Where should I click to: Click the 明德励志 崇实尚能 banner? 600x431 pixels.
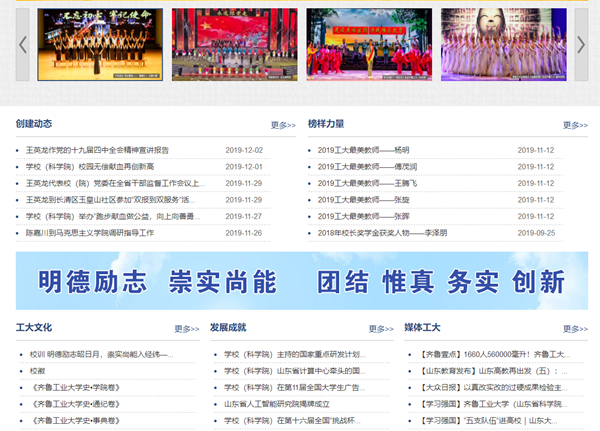301,281
